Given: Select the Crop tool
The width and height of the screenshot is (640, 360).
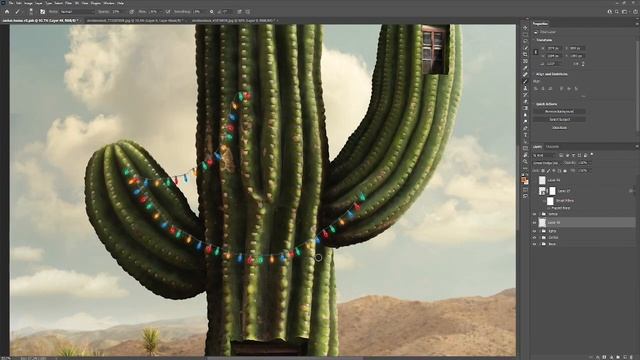Looking at the screenshot, I should click(525, 54).
